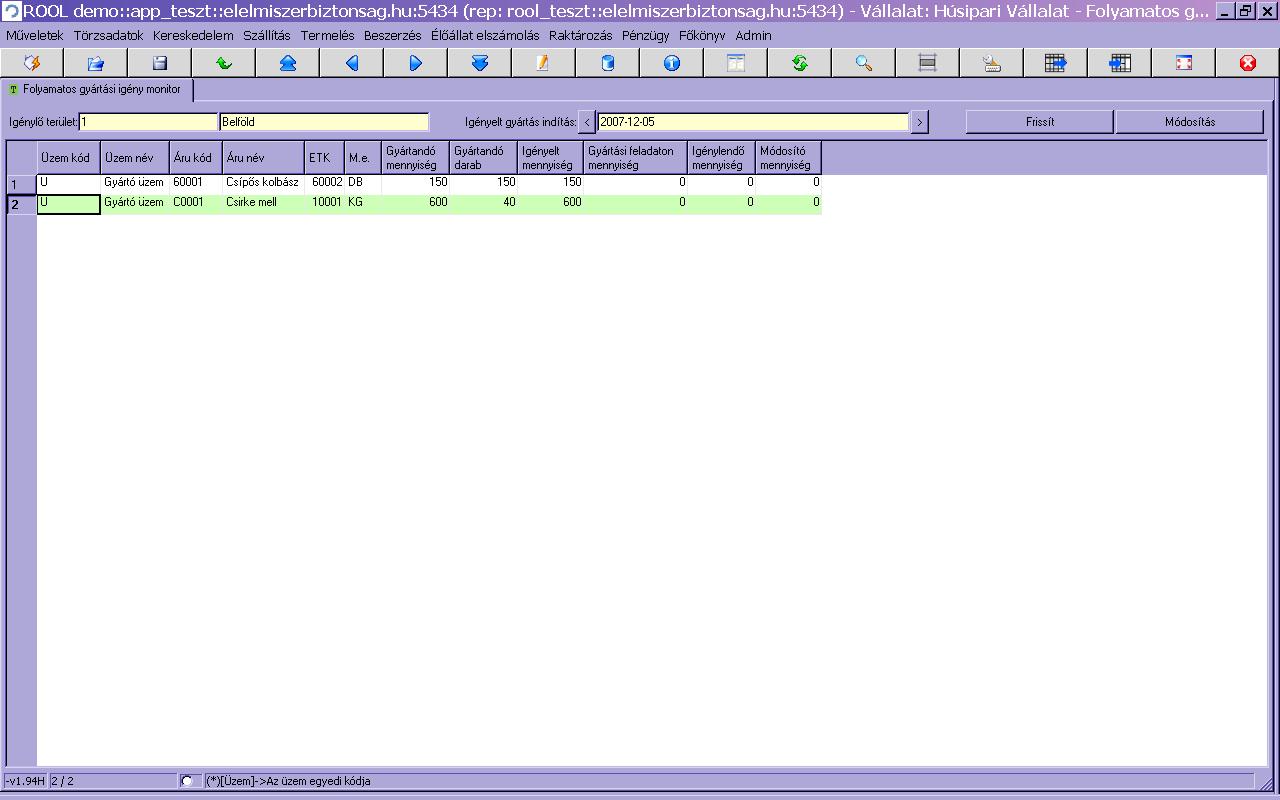Select the Csípős kolbász row cell

[262, 183]
